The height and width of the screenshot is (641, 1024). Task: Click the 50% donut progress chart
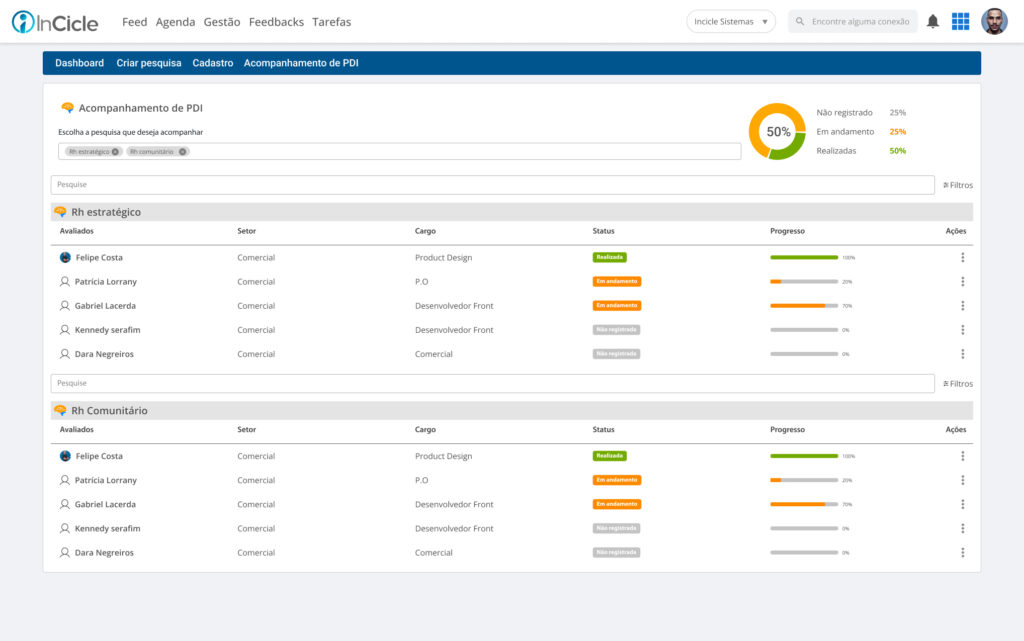click(777, 131)
